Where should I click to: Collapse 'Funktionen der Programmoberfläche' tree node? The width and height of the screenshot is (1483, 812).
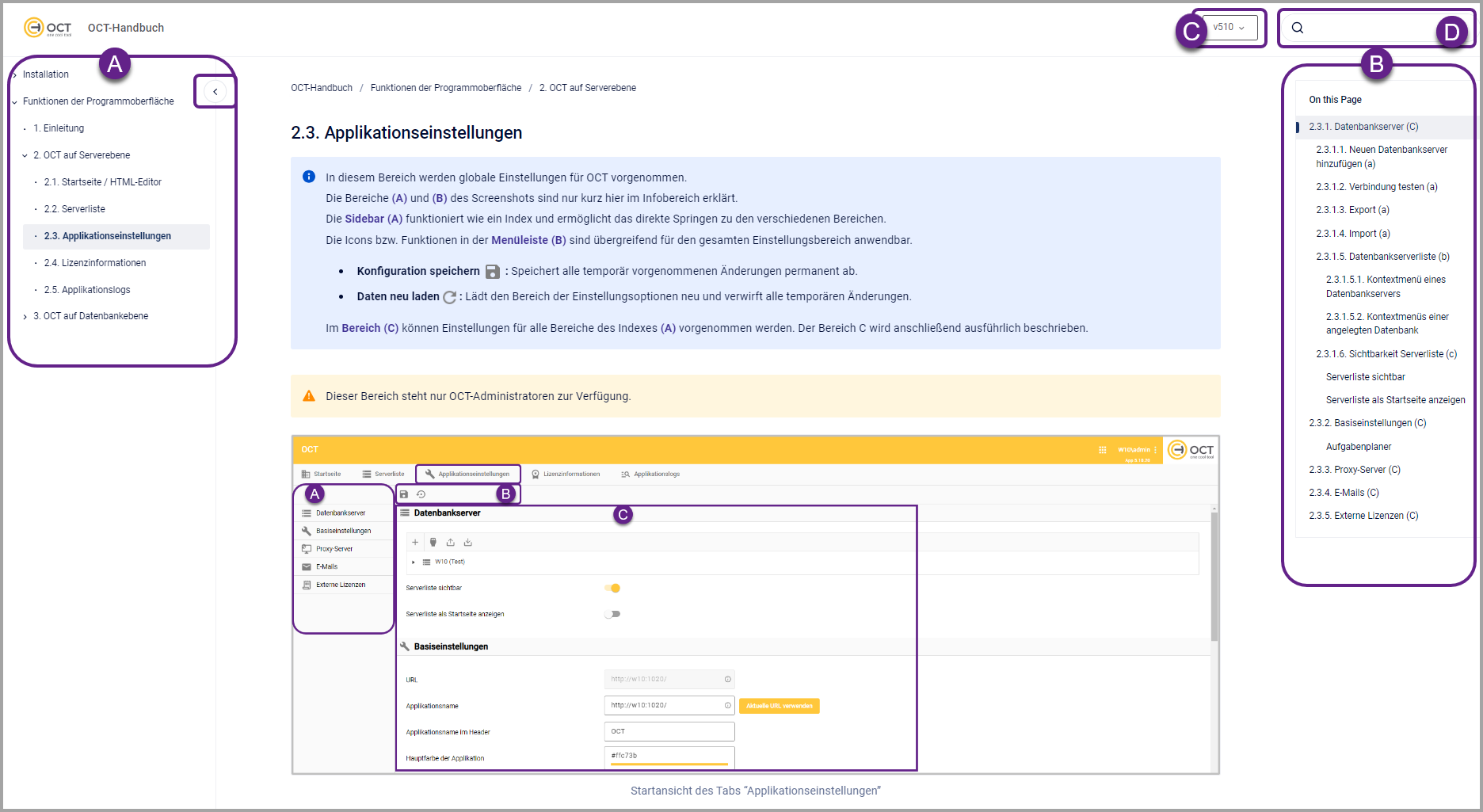(14, 102)
